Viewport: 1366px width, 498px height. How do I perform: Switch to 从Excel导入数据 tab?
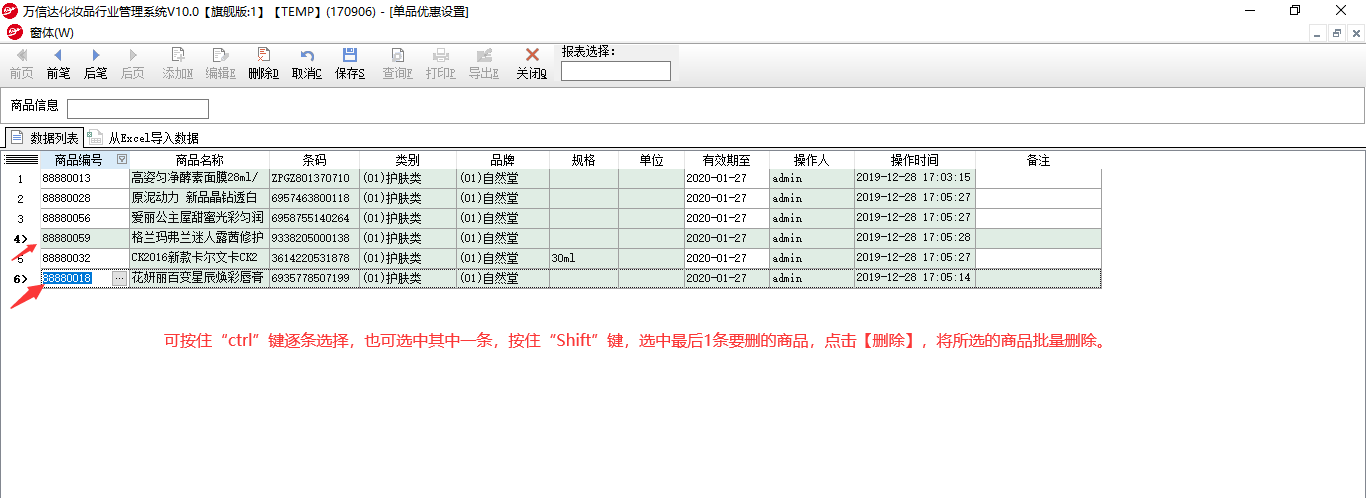point(144,138)
